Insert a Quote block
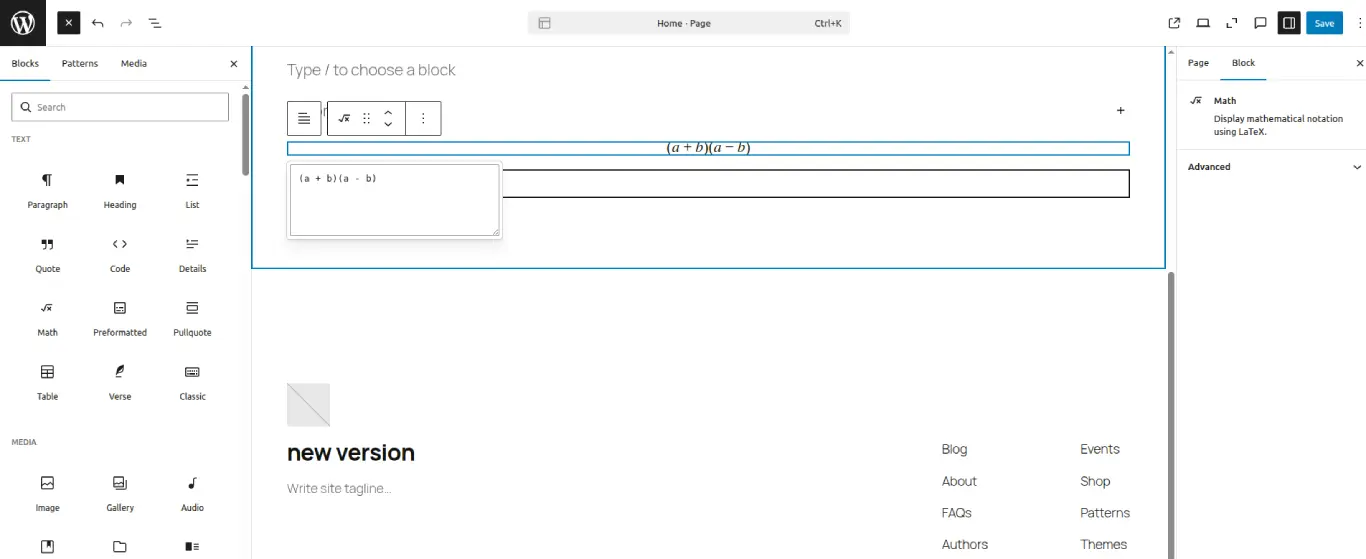This screenshot has height=559, width=1366. (48, 255)
